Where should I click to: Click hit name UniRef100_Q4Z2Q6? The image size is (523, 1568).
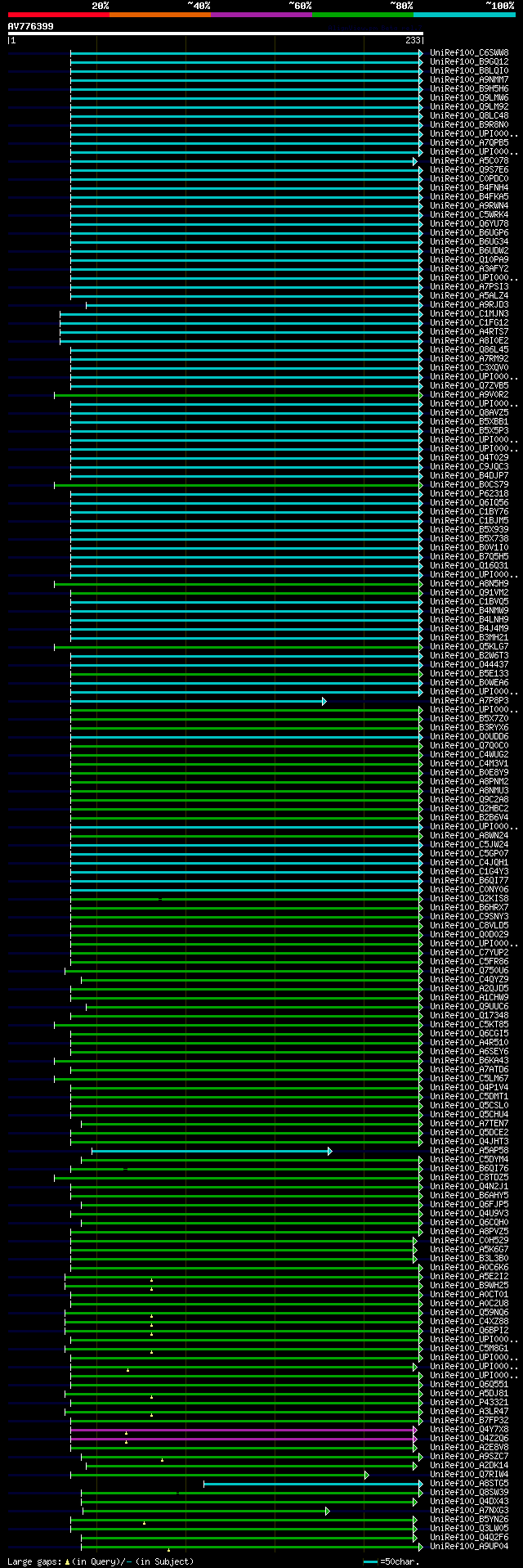click(x=469, y=1439)
